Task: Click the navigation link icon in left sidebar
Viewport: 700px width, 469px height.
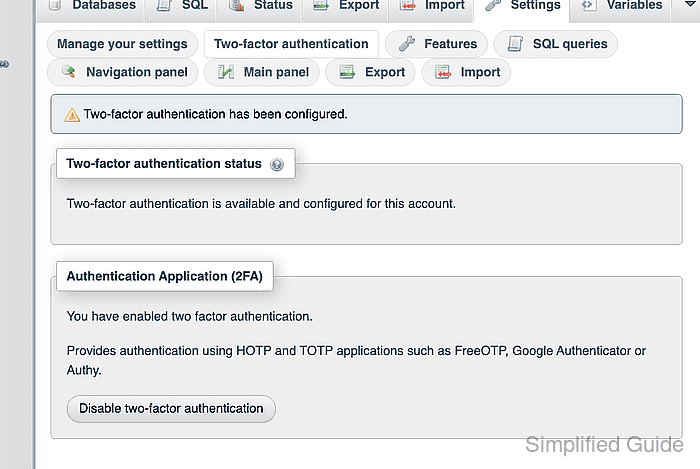Action: [4, 64]
